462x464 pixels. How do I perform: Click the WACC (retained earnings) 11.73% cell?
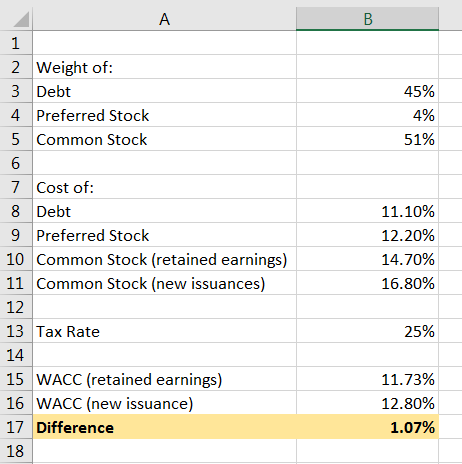pyautogui.click(x=367, y=379)
